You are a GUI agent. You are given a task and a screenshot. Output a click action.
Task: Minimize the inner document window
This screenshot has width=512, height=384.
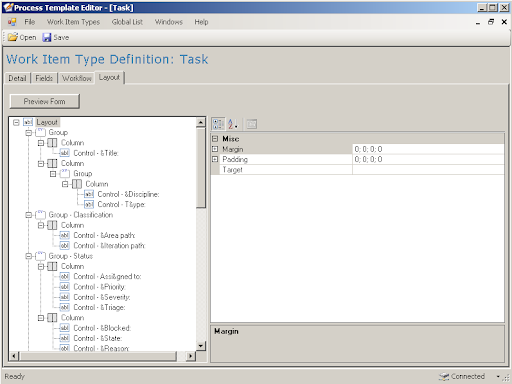point(478,22)
